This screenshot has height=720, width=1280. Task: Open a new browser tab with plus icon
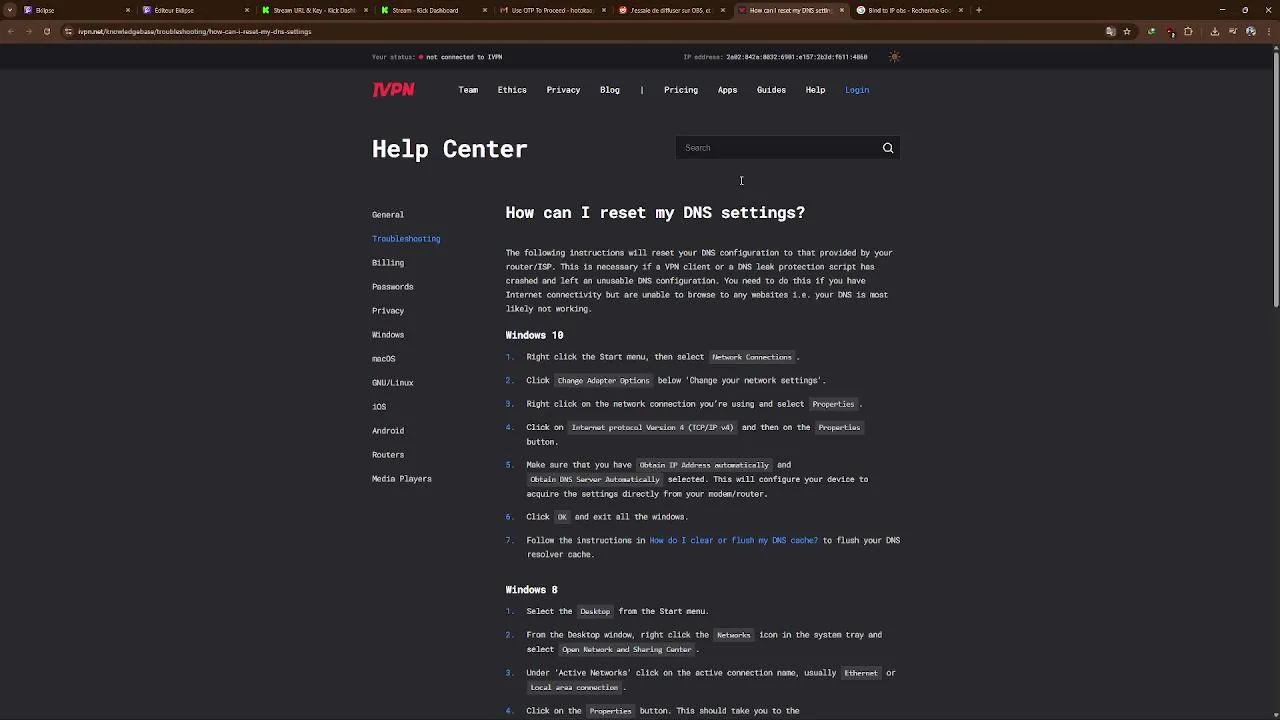click(979, 10)
